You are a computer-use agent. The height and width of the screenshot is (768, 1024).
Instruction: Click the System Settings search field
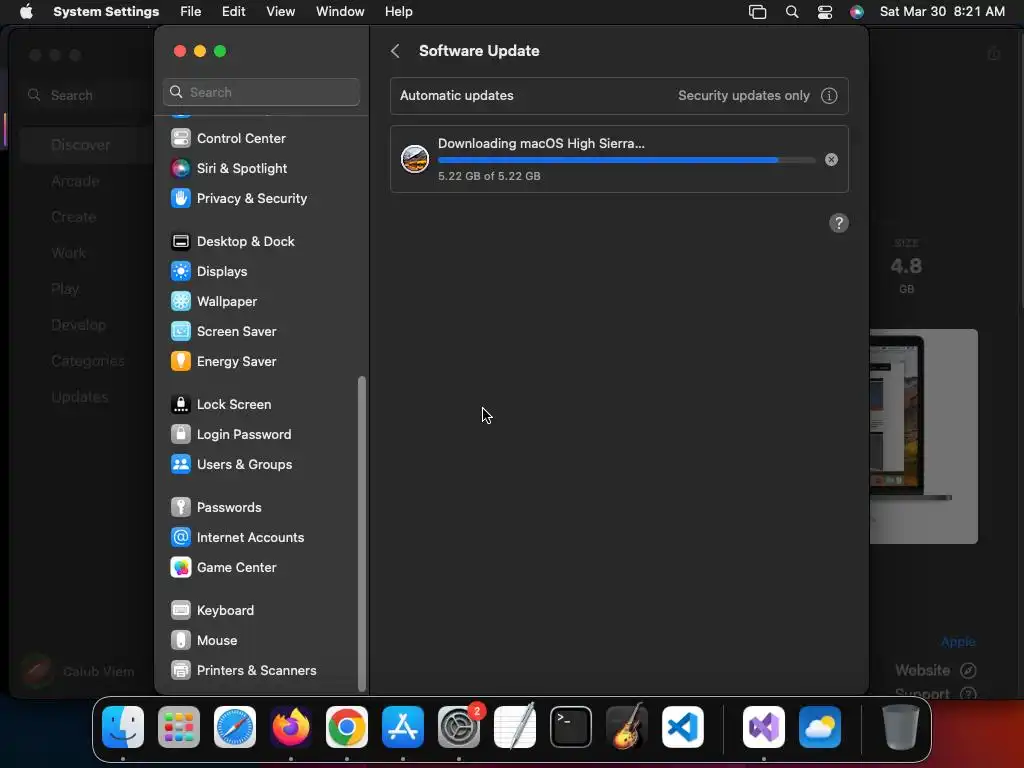point(261,92)
